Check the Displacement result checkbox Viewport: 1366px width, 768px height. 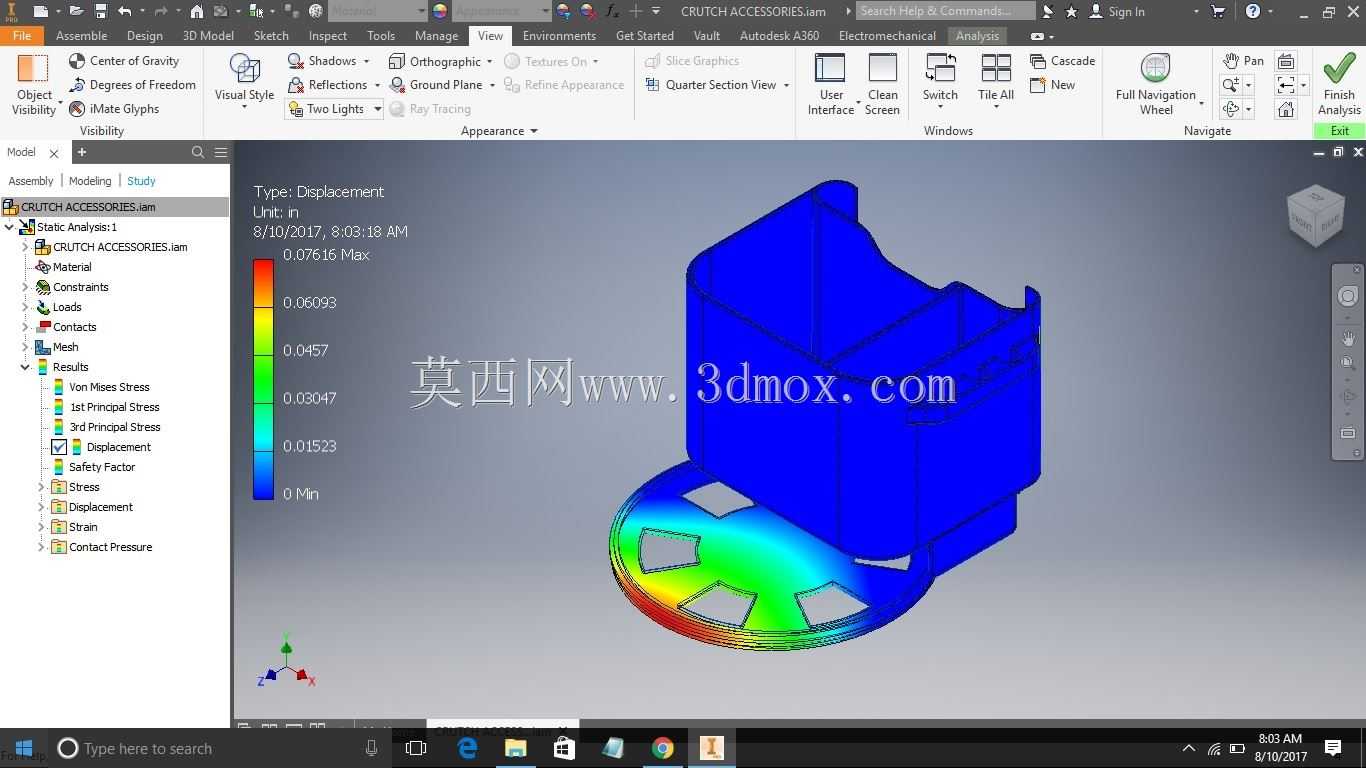(59, 447)
